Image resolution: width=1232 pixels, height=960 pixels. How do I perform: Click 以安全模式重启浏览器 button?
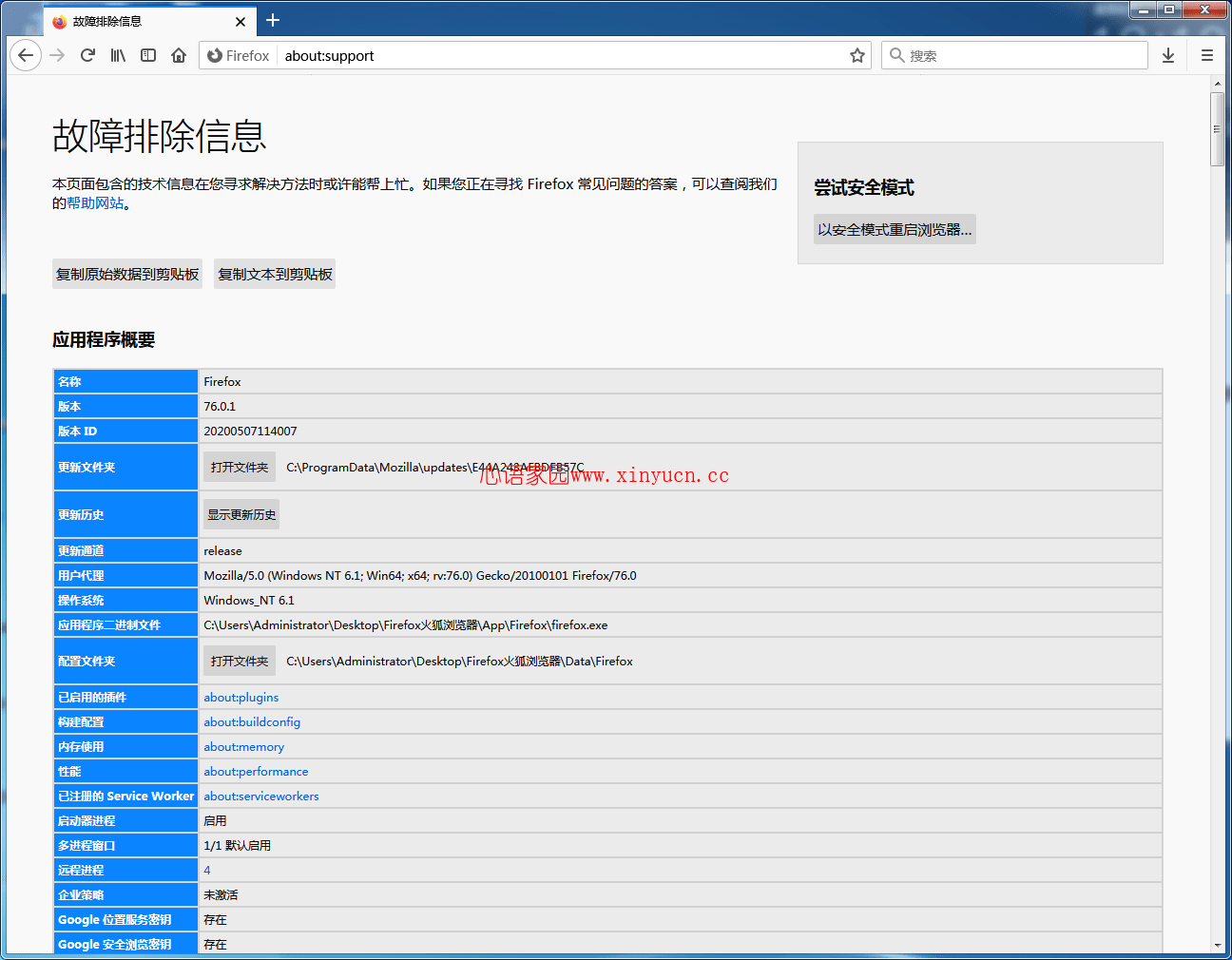pos(895,229)
